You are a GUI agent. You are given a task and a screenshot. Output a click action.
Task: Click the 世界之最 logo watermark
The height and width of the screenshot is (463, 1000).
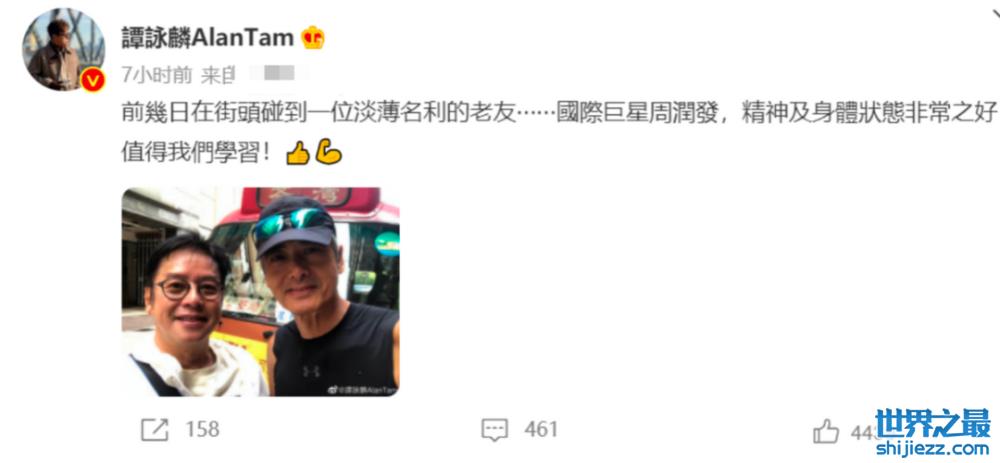point(933,423)
